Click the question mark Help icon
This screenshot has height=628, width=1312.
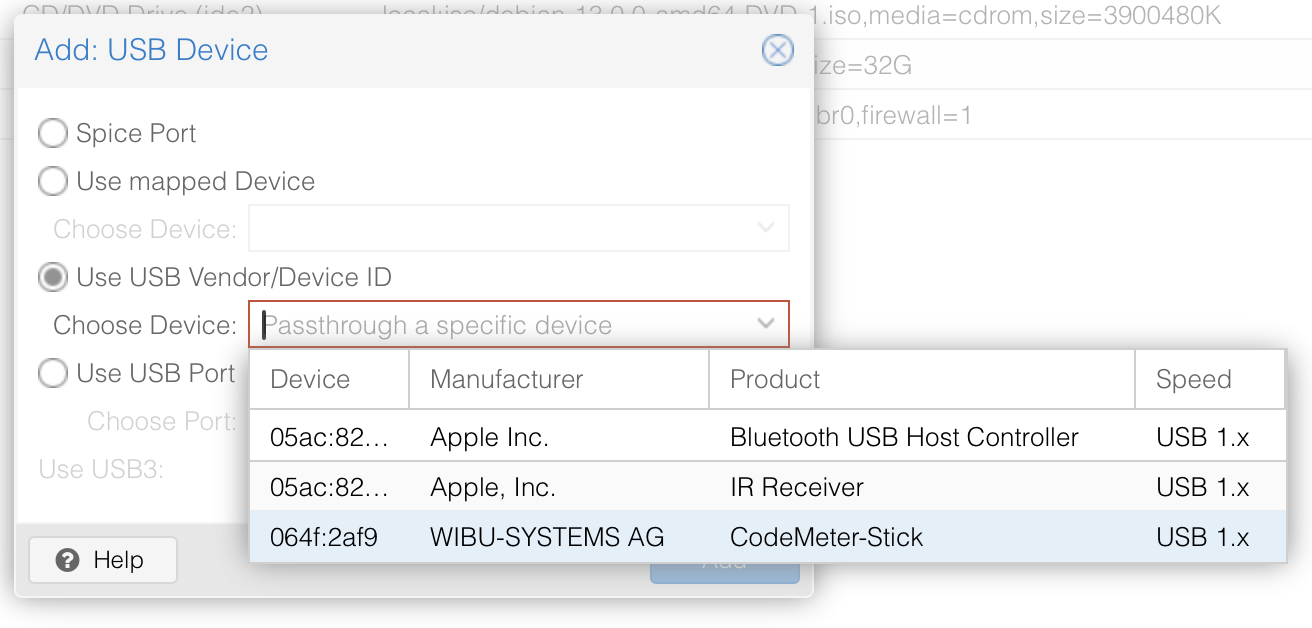[x=68, y=560]
